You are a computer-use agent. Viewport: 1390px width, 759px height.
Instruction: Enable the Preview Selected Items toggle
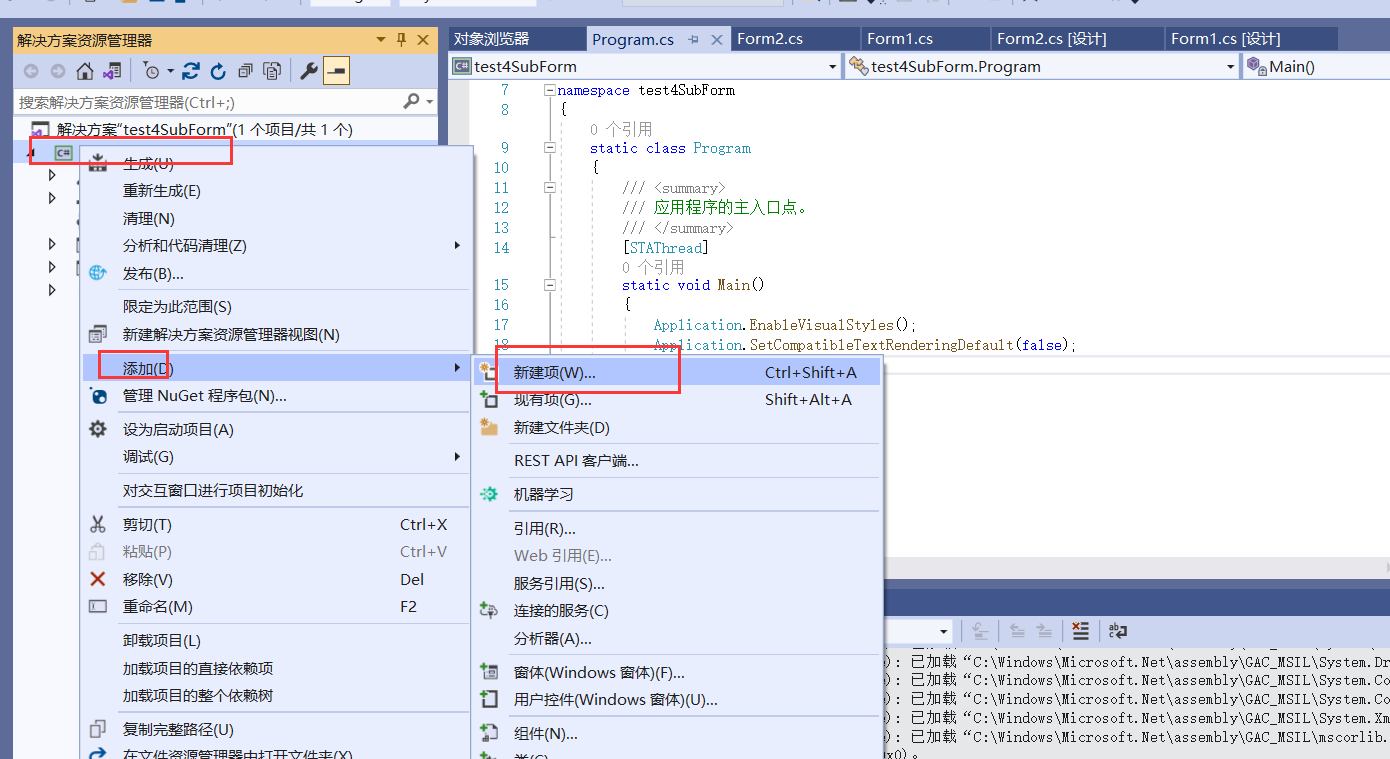point(336,70)
